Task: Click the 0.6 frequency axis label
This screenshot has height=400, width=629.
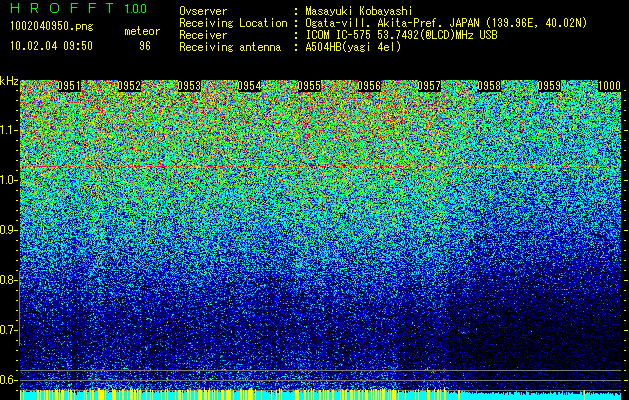Action: click(9, 380)
